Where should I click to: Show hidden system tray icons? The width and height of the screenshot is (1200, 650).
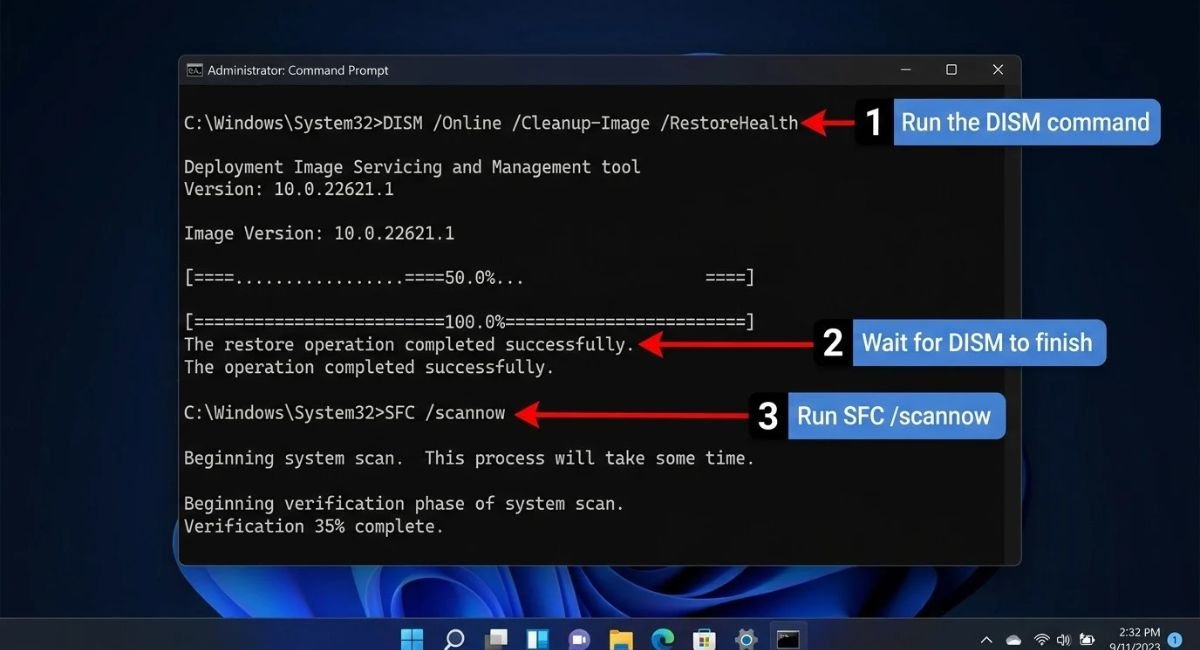986,639
